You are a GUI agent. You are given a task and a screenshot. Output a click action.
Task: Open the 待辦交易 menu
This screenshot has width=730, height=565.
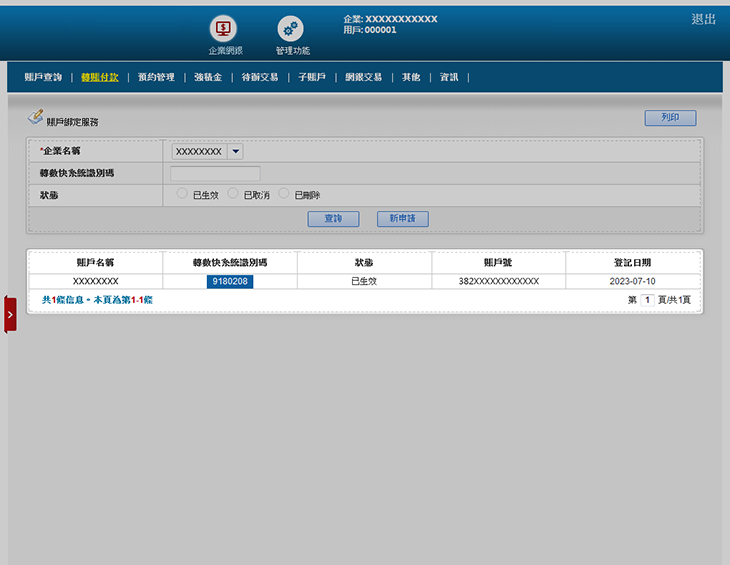tap(260, 77)
